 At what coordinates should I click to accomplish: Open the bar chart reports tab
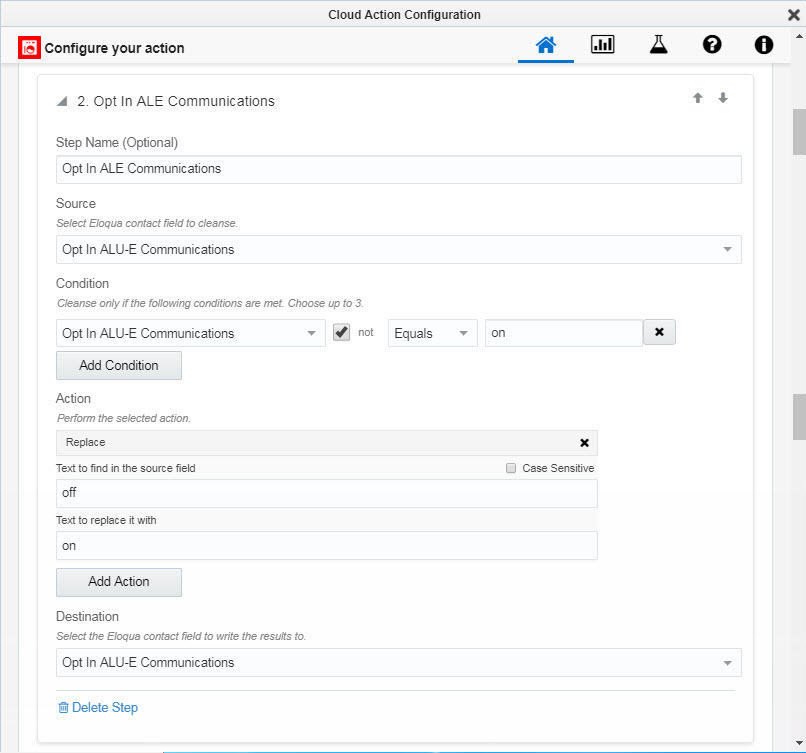(602, 45)
